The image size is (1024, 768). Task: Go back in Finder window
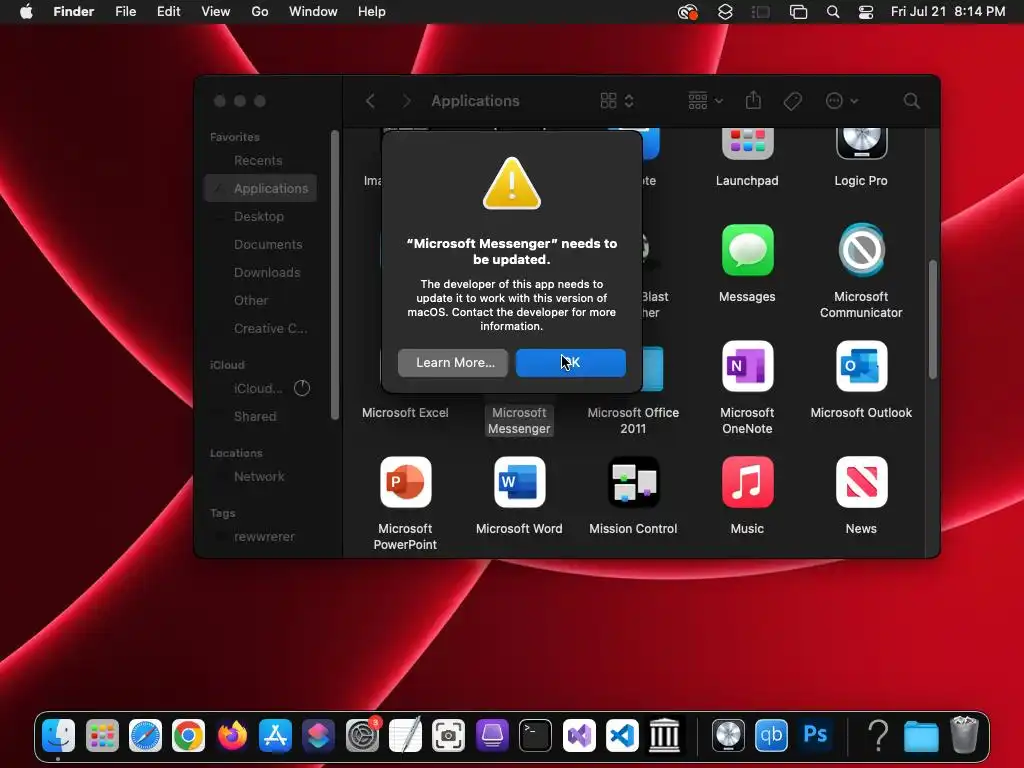tap(370, 101)
